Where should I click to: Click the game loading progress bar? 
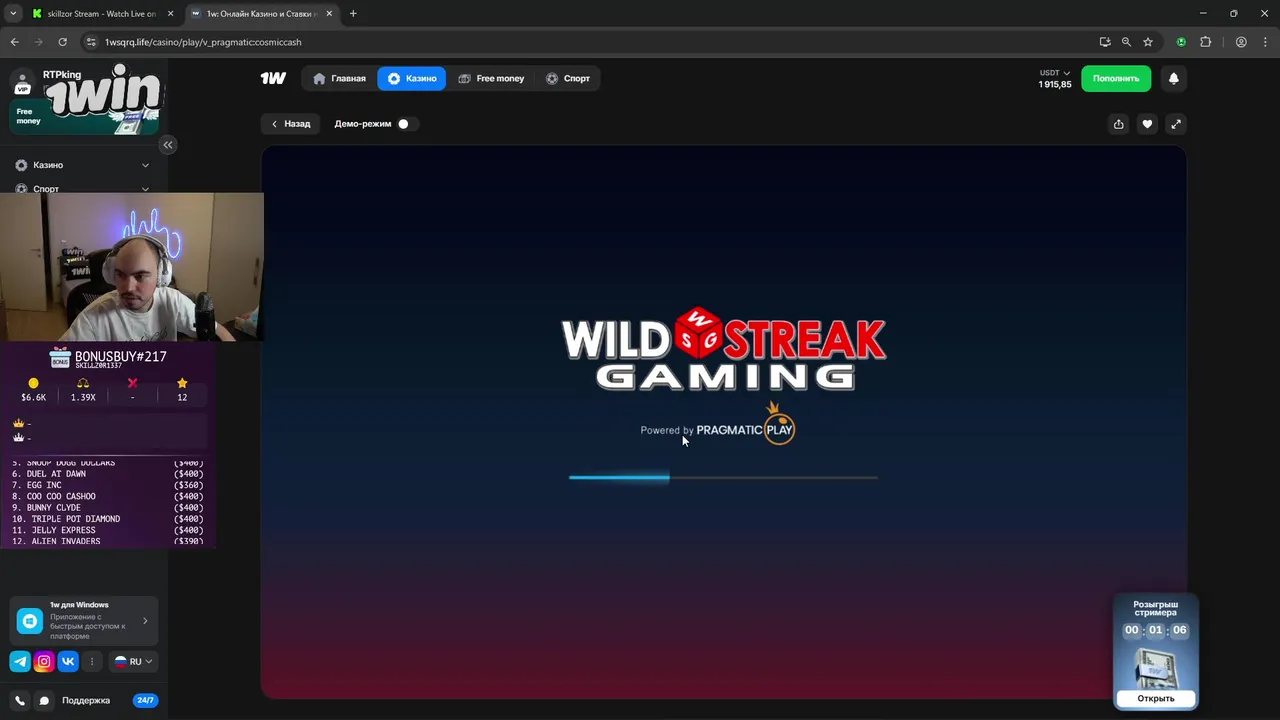point(724,478)
